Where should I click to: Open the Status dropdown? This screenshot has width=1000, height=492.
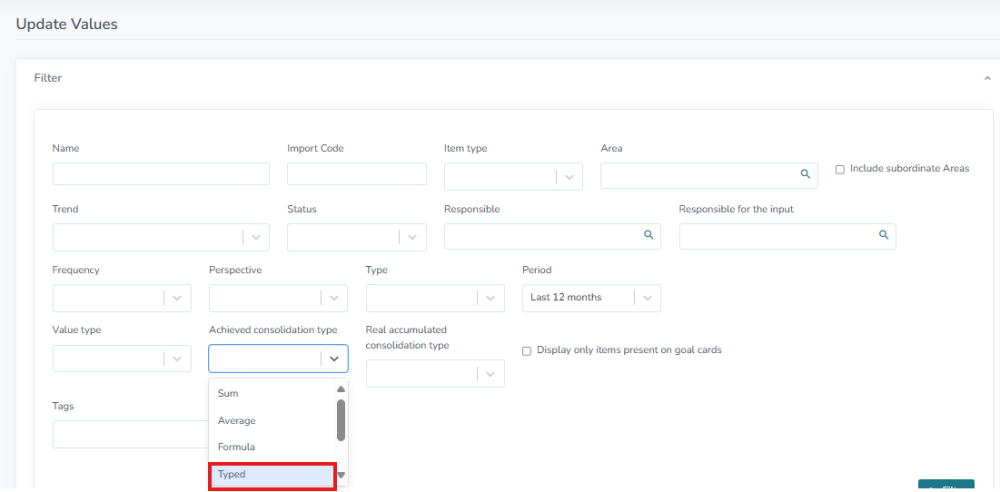(412, 237)
